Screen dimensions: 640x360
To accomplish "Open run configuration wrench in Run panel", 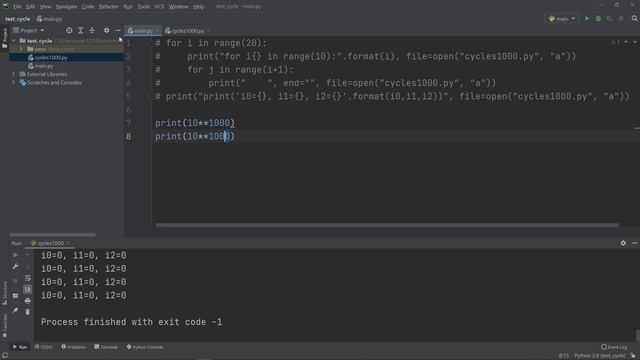I will tap(15, 267).
